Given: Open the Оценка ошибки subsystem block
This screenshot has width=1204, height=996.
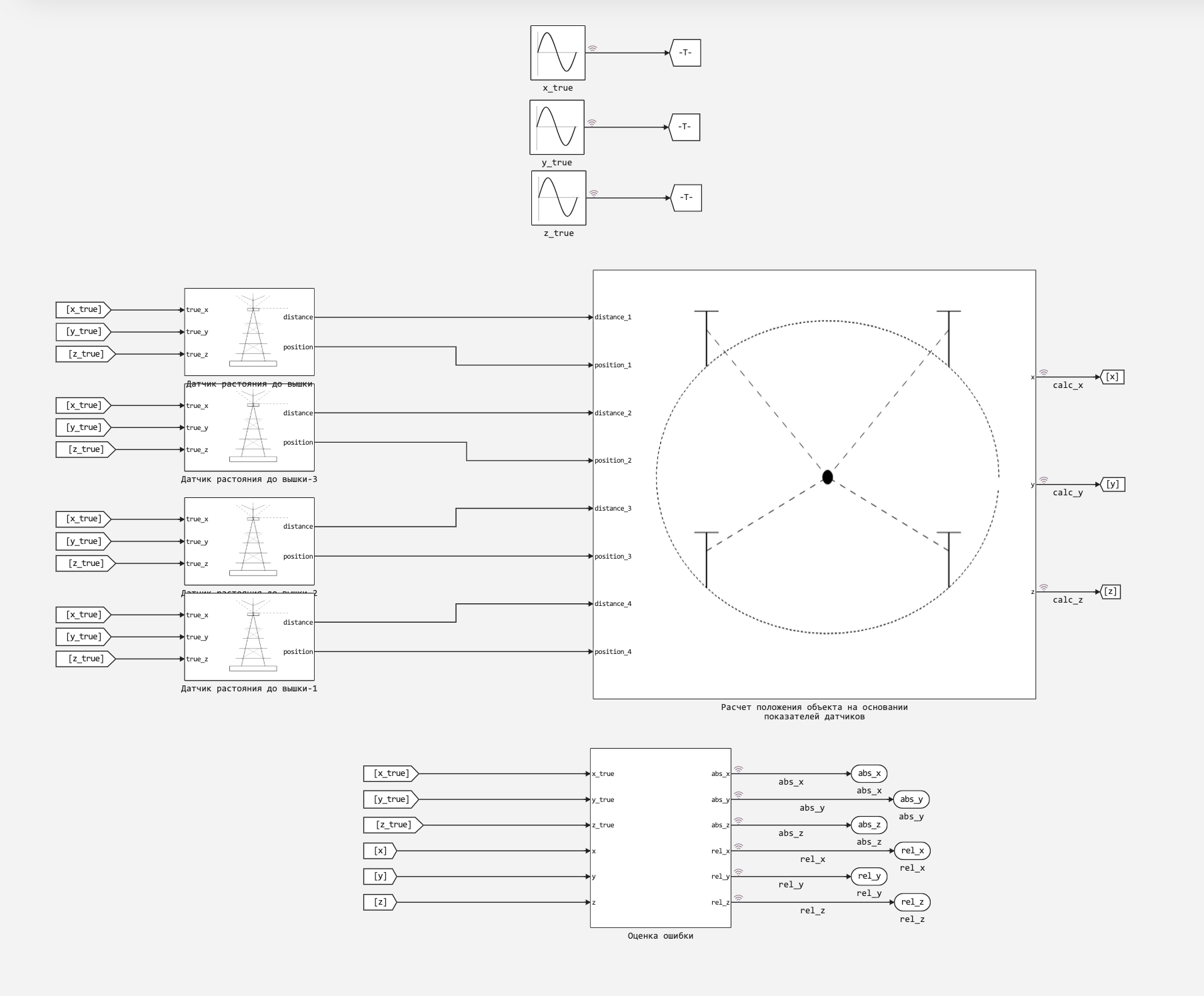Looking at the screenshot, I should coord(660,838).
